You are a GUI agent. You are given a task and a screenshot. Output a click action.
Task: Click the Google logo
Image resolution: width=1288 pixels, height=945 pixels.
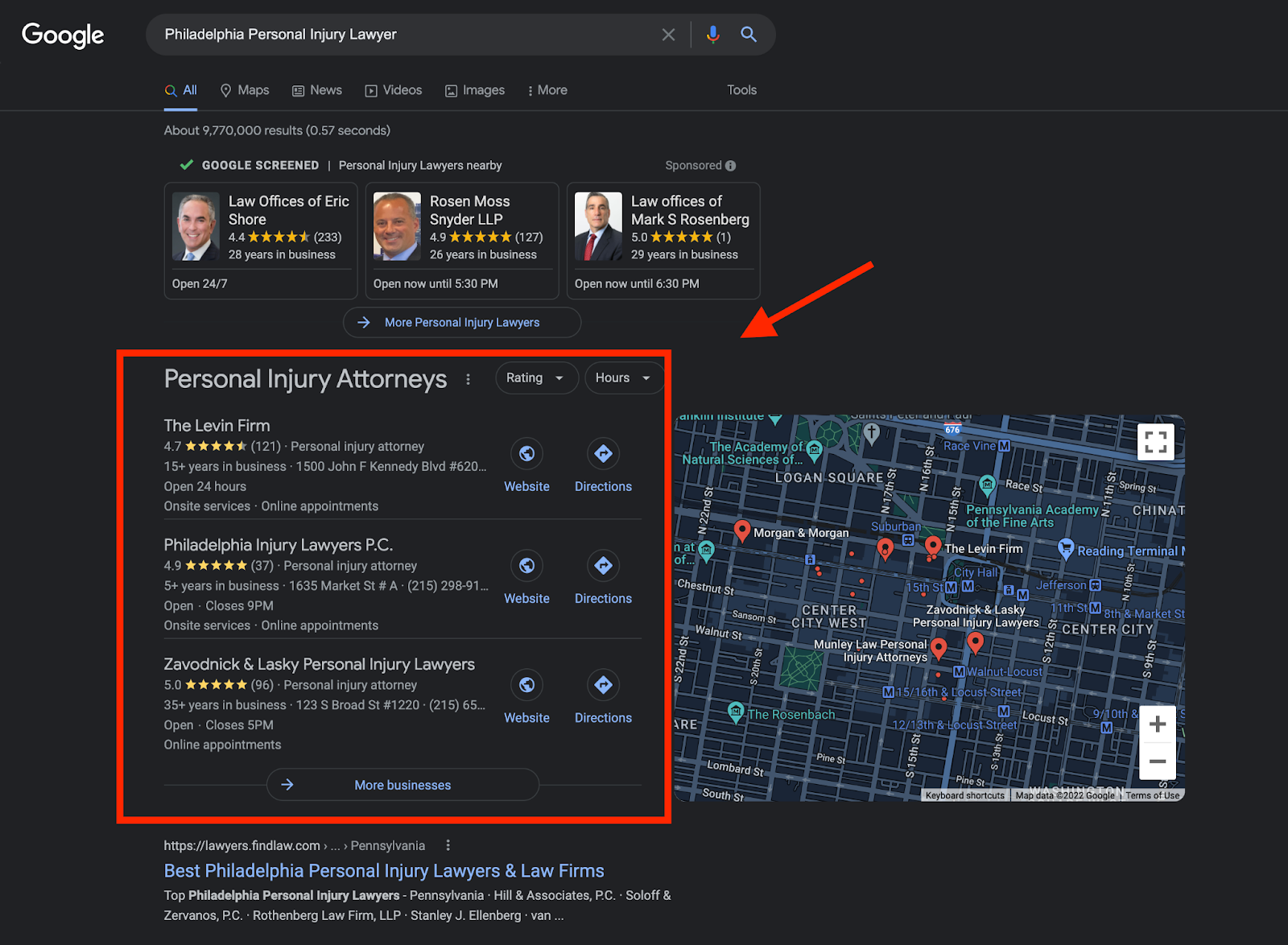click(63, 35)
